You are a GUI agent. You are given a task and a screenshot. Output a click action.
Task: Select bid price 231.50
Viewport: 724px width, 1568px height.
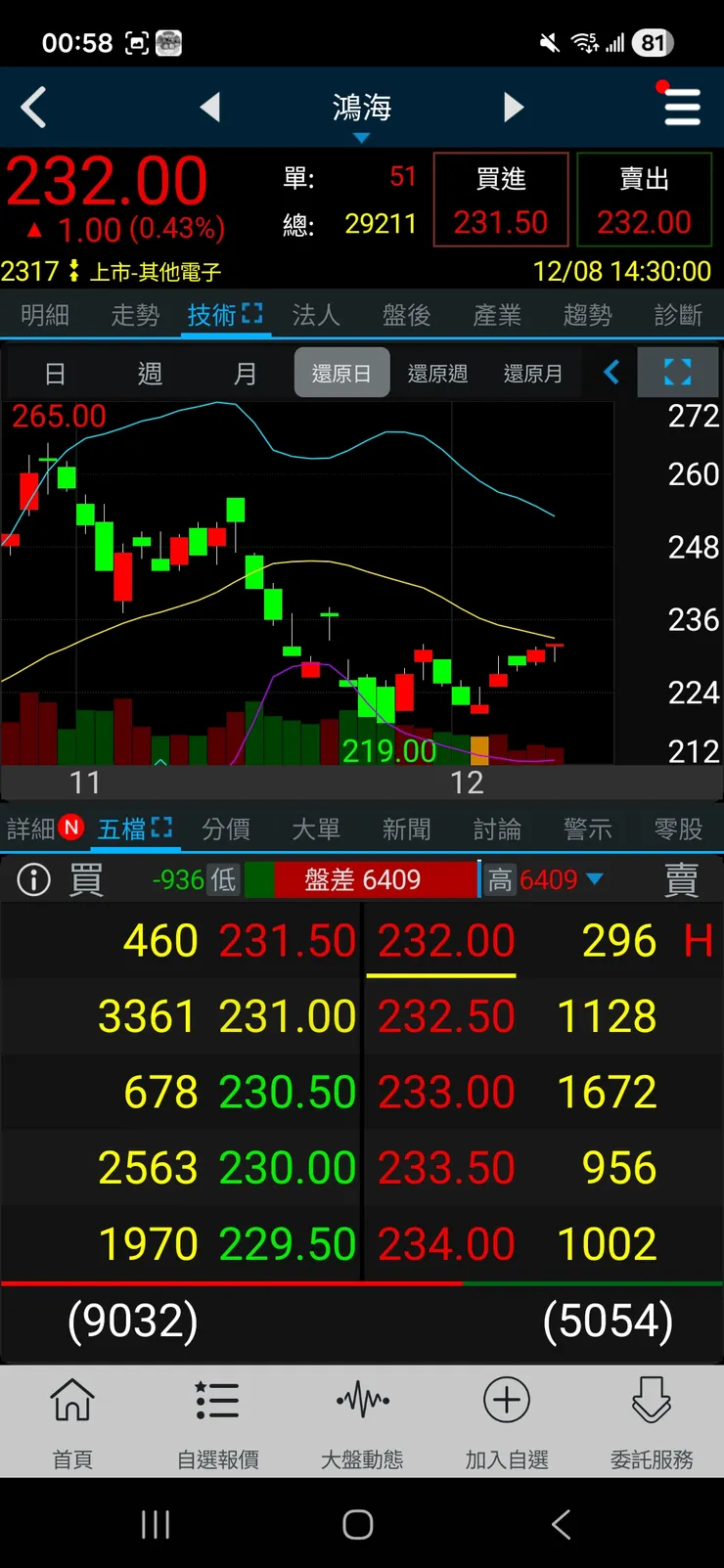pos(288,941)
